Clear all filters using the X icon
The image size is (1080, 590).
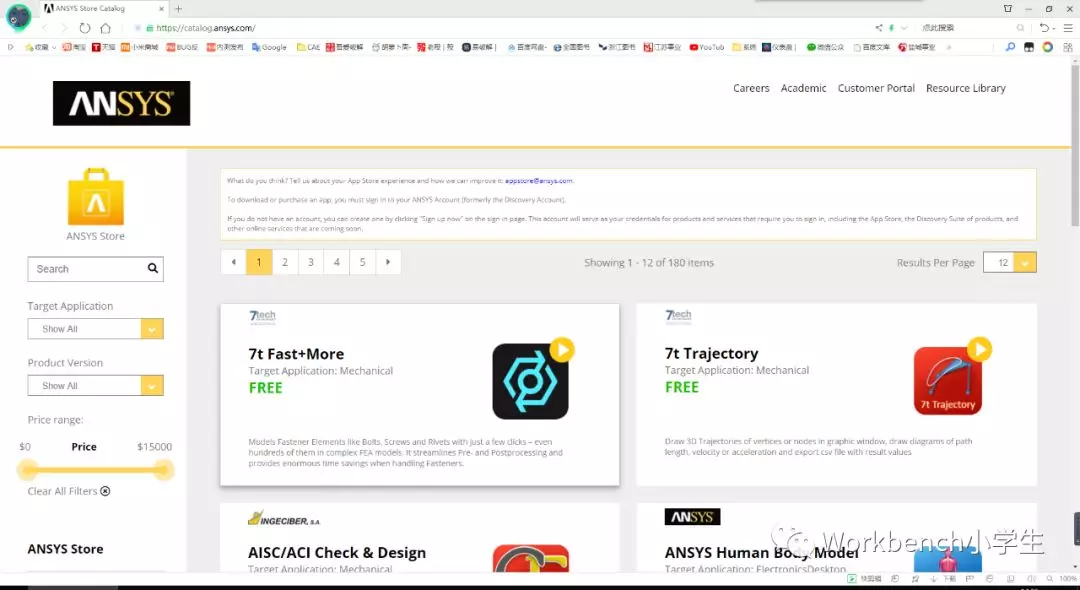click(105, 491)
